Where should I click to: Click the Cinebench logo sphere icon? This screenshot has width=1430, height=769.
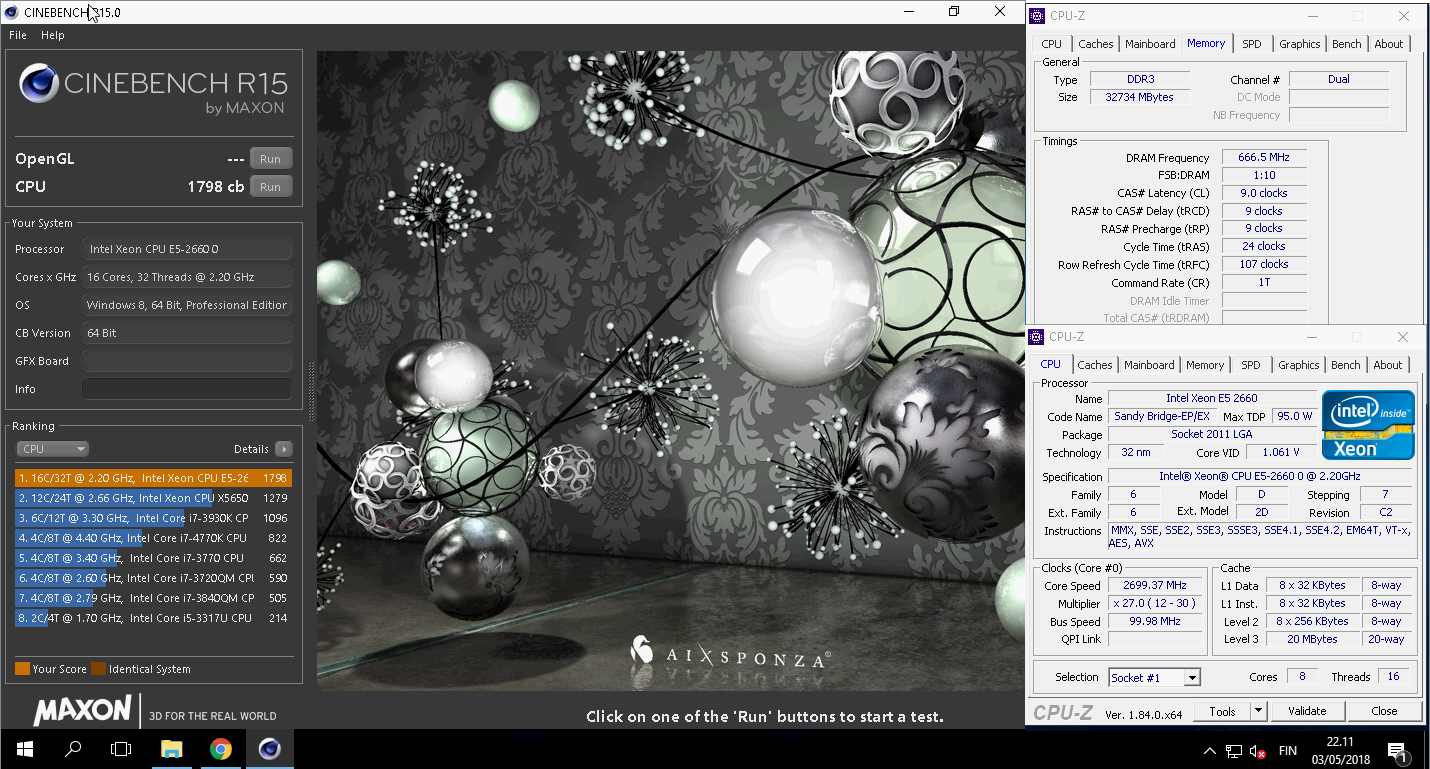click(x=39, y=83)
